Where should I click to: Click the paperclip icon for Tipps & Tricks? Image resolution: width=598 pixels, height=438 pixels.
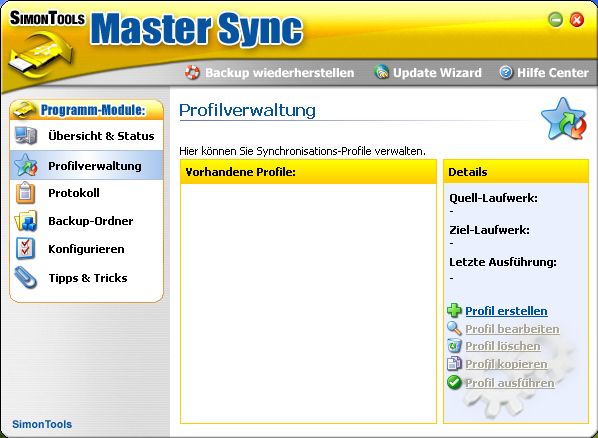coord(26,277)
